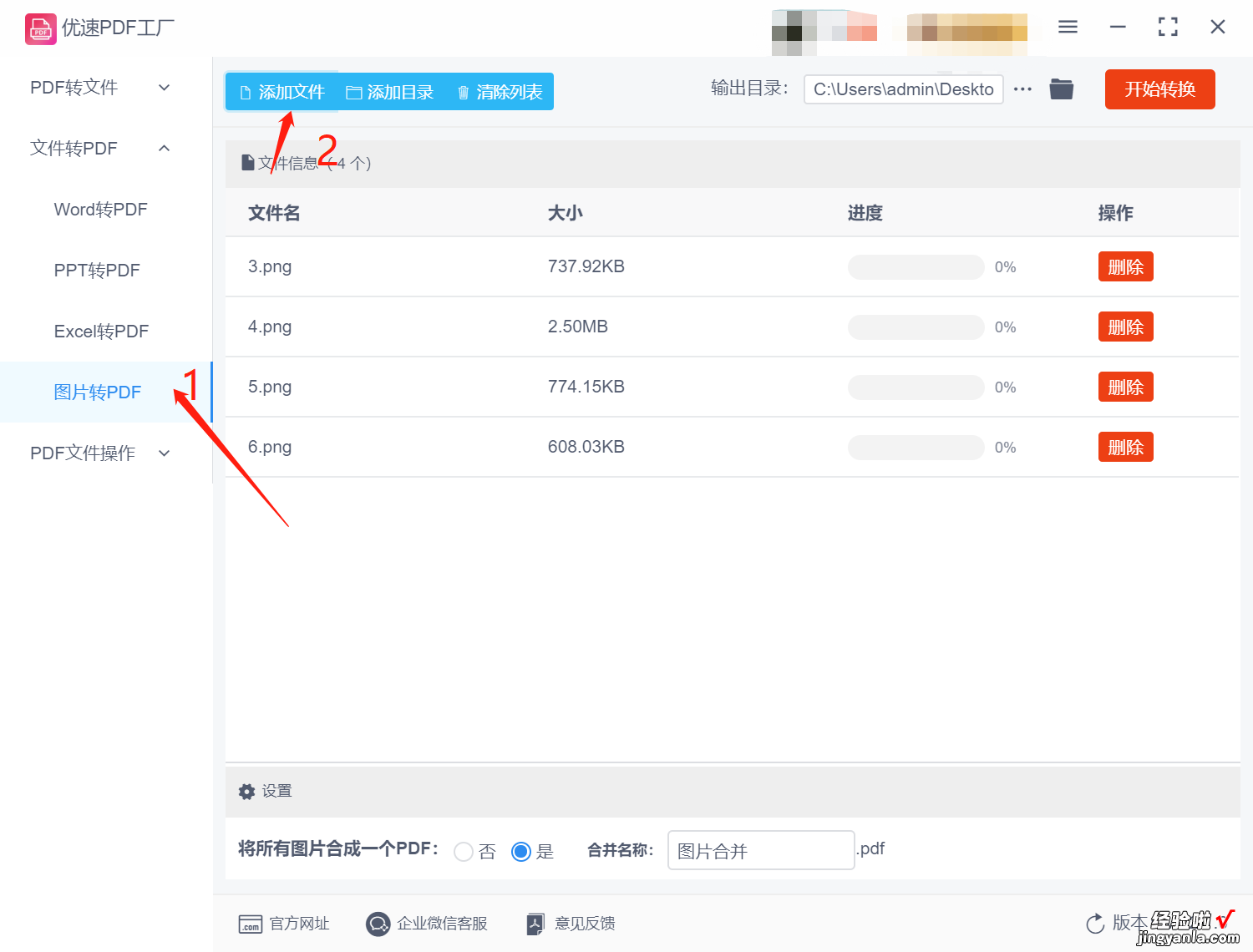Click the 进度 column header

865,213
